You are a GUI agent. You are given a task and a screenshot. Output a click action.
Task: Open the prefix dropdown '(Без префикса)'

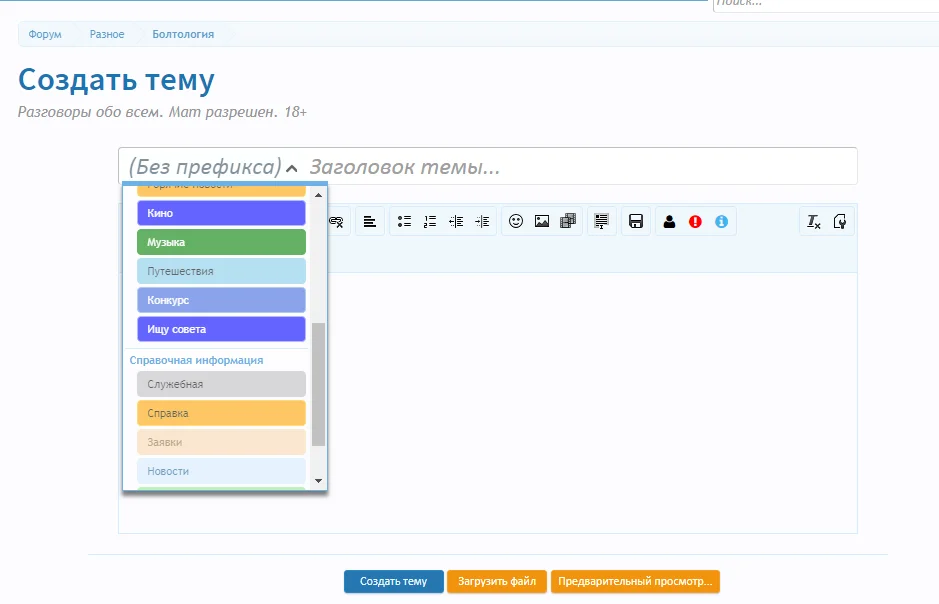(x=213, y=167)
